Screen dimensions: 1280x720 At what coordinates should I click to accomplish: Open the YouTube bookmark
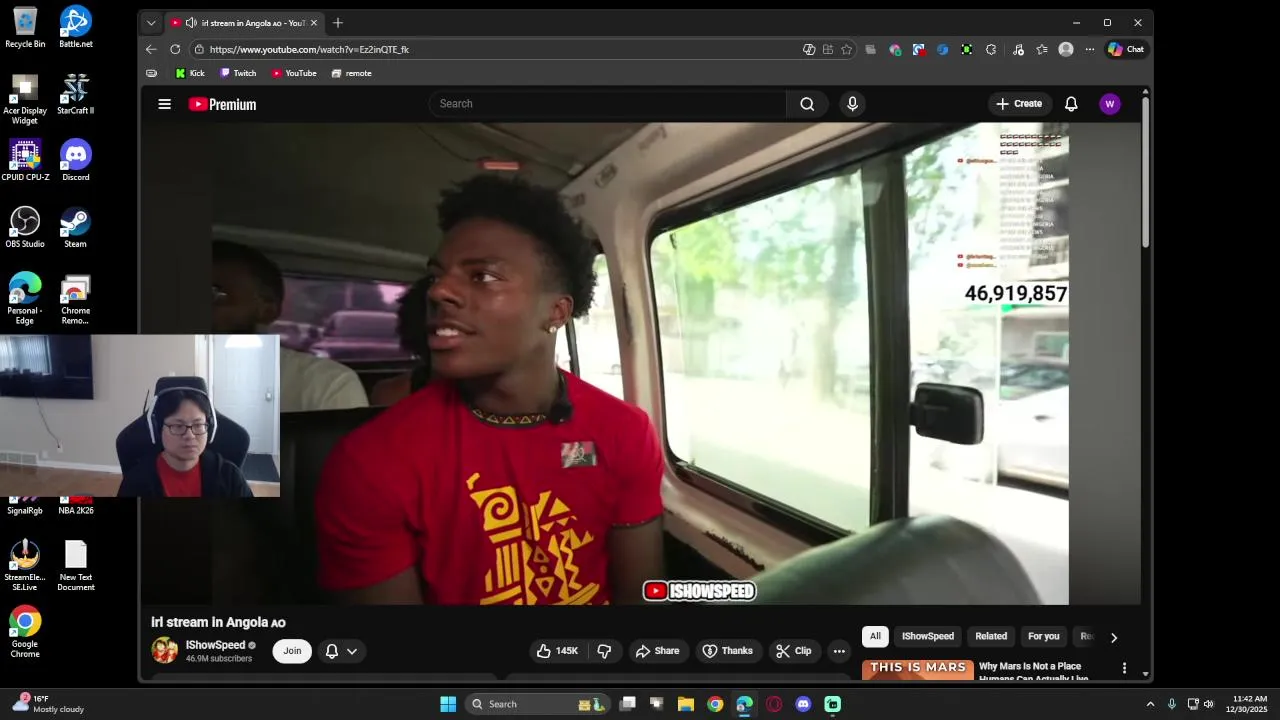tap(293, 73)
